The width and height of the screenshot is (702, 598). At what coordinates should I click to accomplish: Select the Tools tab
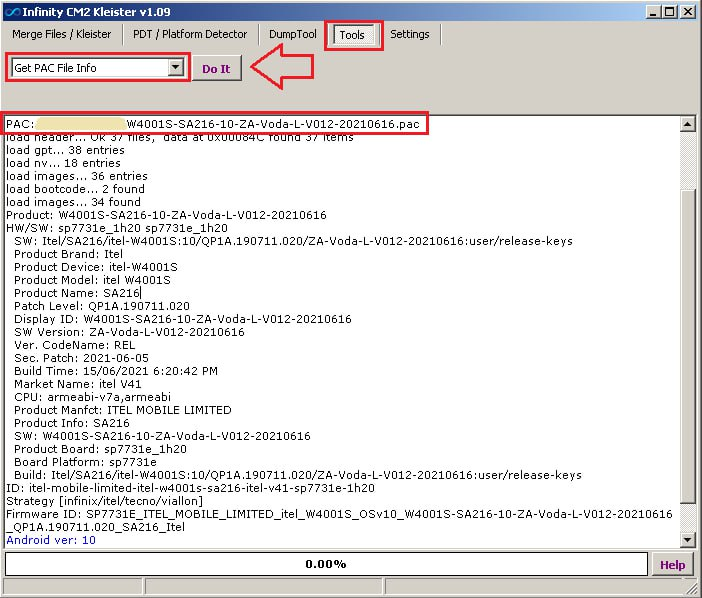click(x=352, y=35)
